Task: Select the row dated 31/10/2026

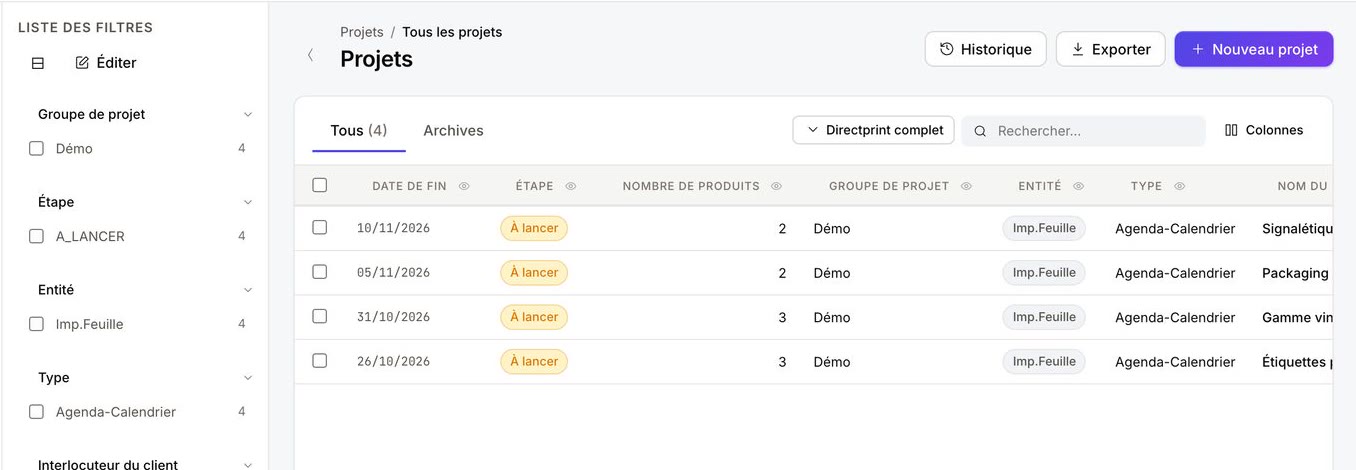Action: click(320, 316)
